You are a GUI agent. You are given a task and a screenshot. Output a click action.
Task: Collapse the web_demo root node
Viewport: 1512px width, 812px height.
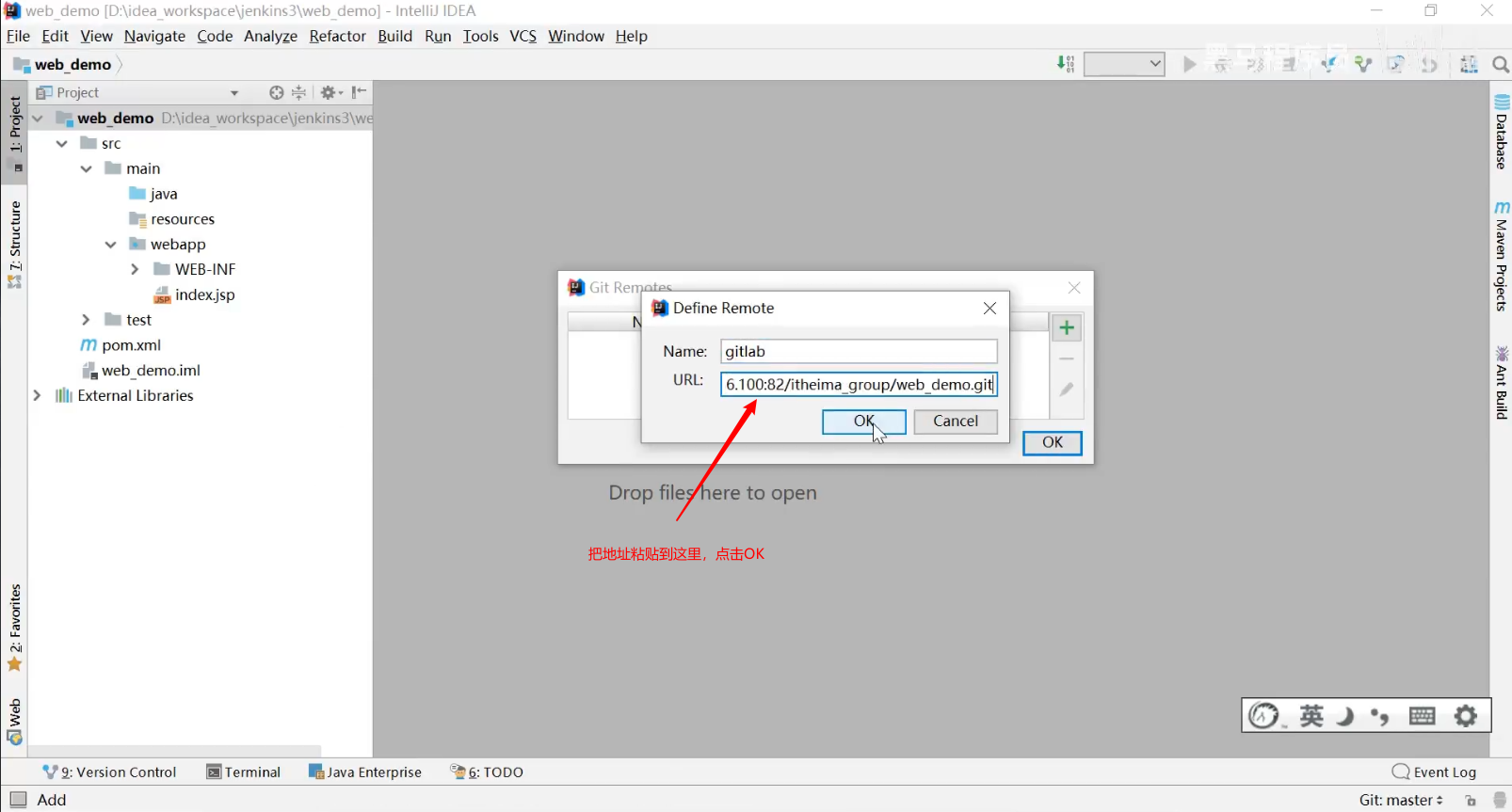click(38, 119)
